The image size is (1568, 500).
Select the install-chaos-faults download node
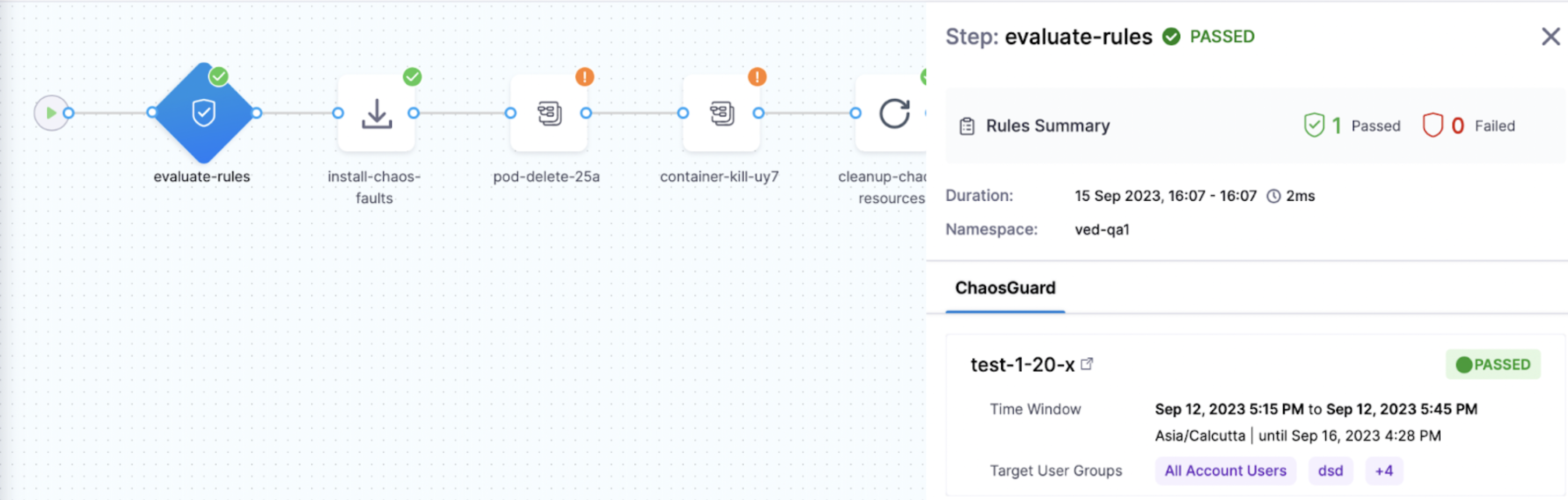coord(376,113)
